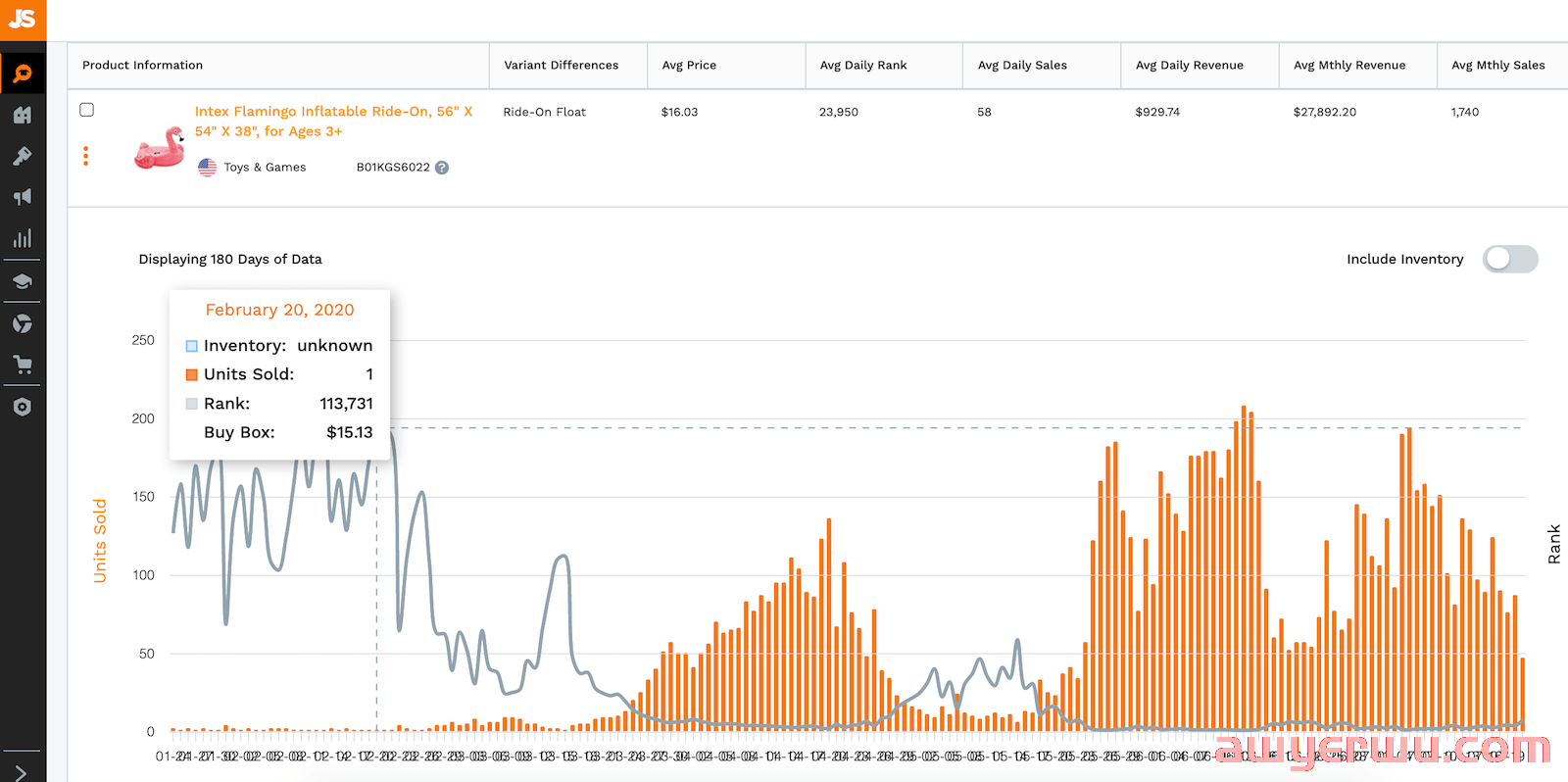Image resolution: width=1568 pixels, height=782 pixels.
Task: Click help icon beside ASIN B01KGS6022
Action: tap(442, 168)
